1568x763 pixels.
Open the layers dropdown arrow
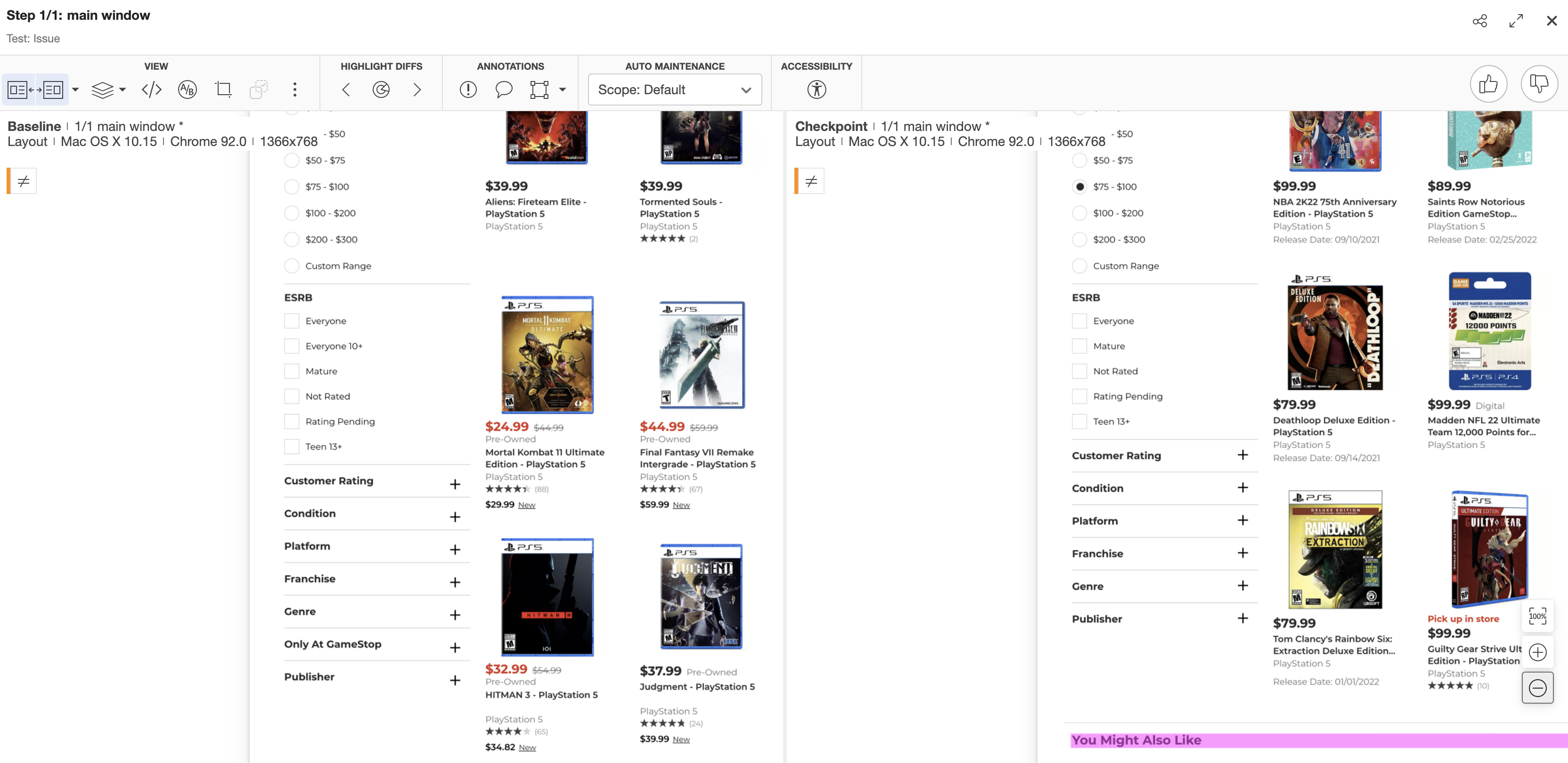[122, 90]
